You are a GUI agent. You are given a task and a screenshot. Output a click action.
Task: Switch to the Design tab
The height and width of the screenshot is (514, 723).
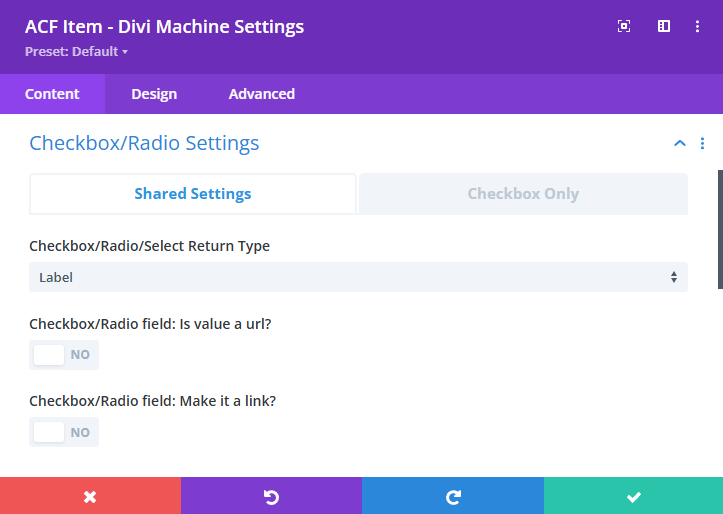pyautogui.click(x=154, y=94)
